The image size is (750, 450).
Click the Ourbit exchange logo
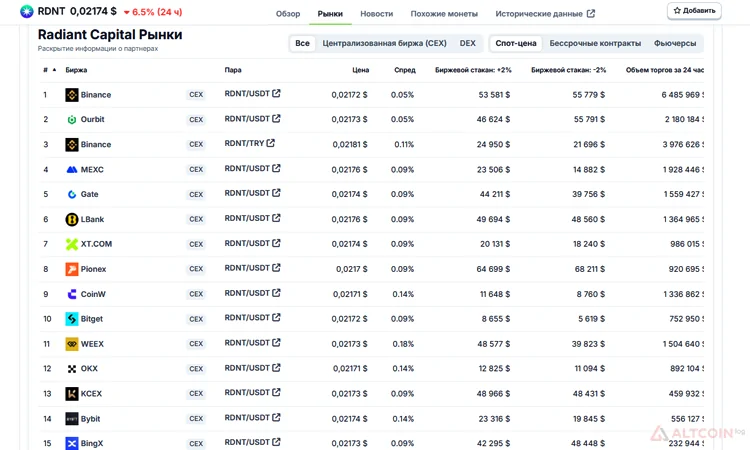pos(72,120)
